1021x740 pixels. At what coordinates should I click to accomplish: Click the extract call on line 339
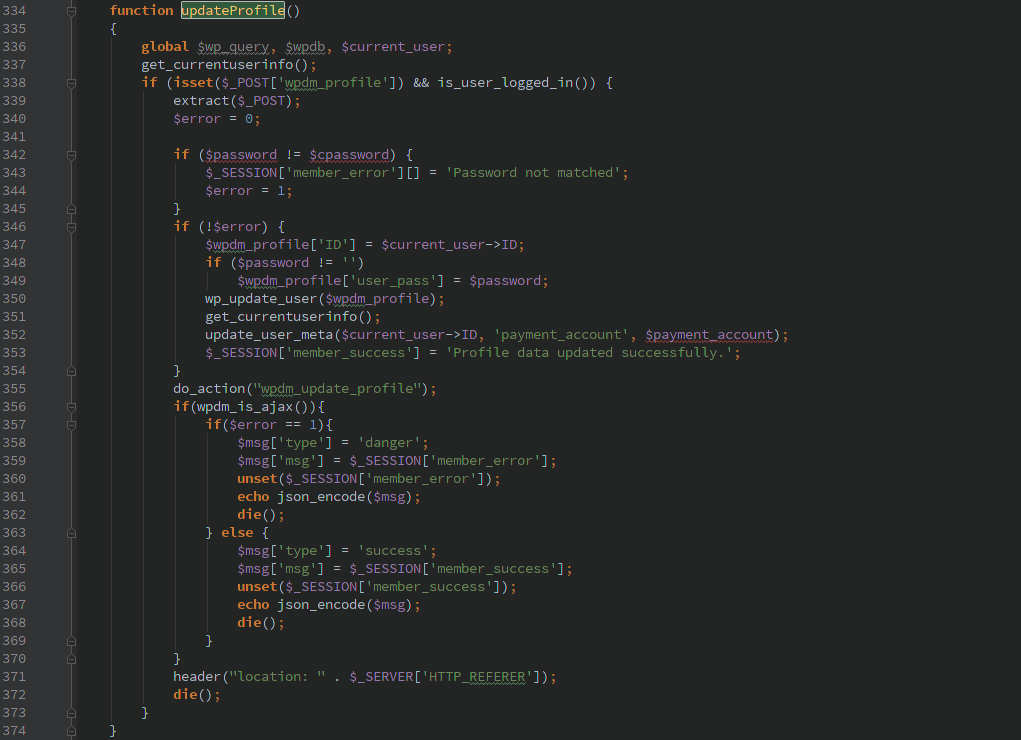(201, 101)
